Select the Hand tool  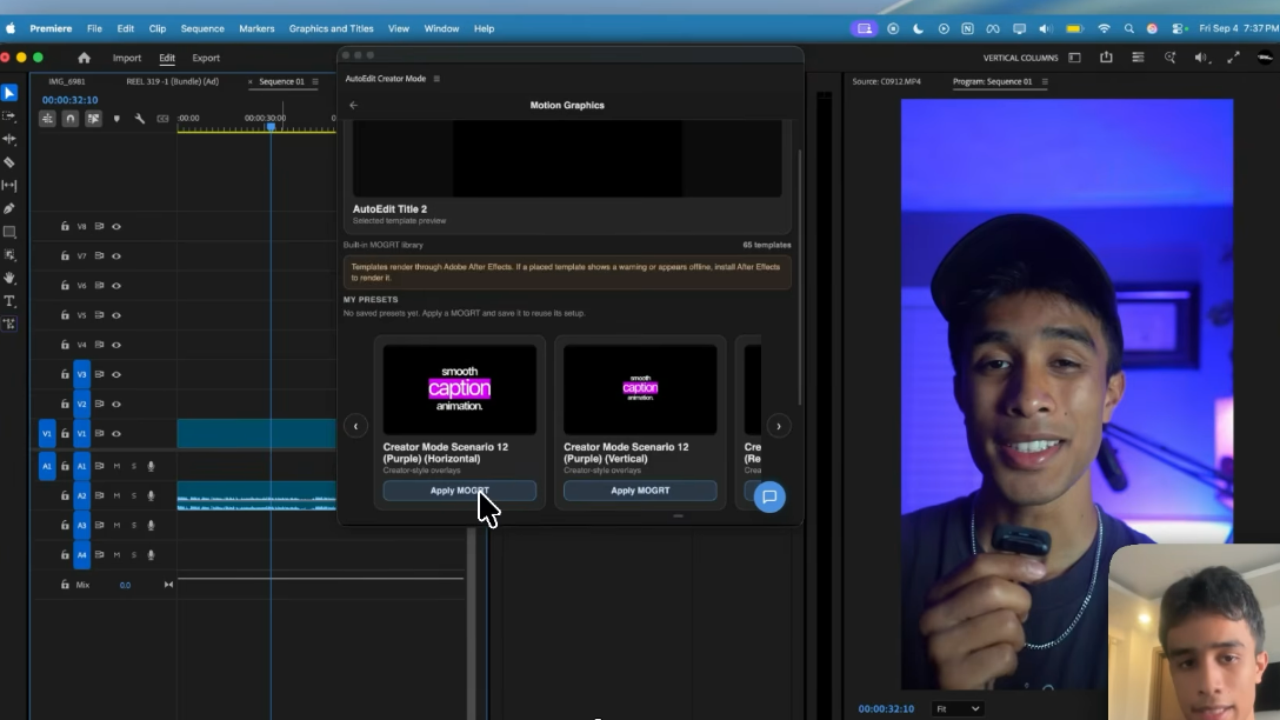[9, 278]
